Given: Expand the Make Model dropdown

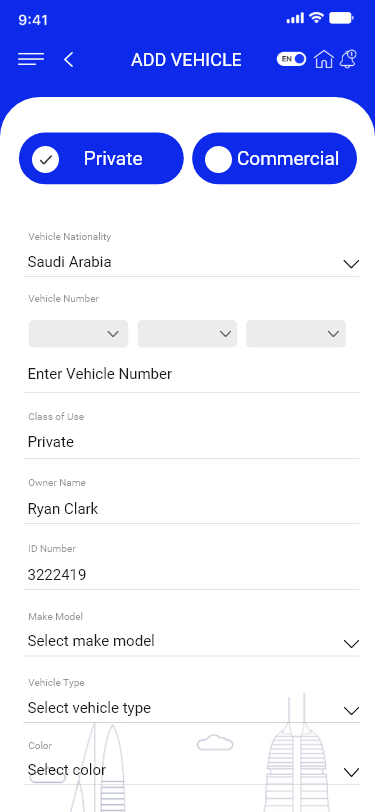Looking at the screenshot, I should [191, 642].
